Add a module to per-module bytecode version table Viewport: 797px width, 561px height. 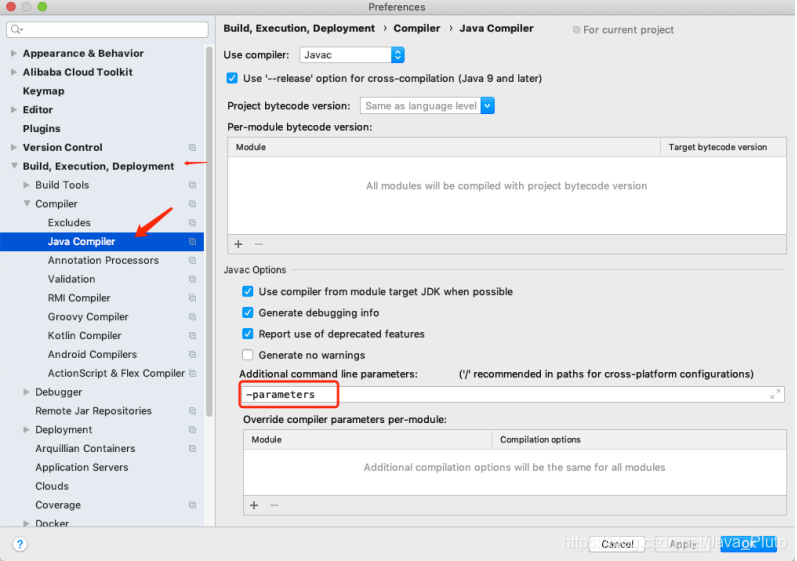click(x=238, y=244)
